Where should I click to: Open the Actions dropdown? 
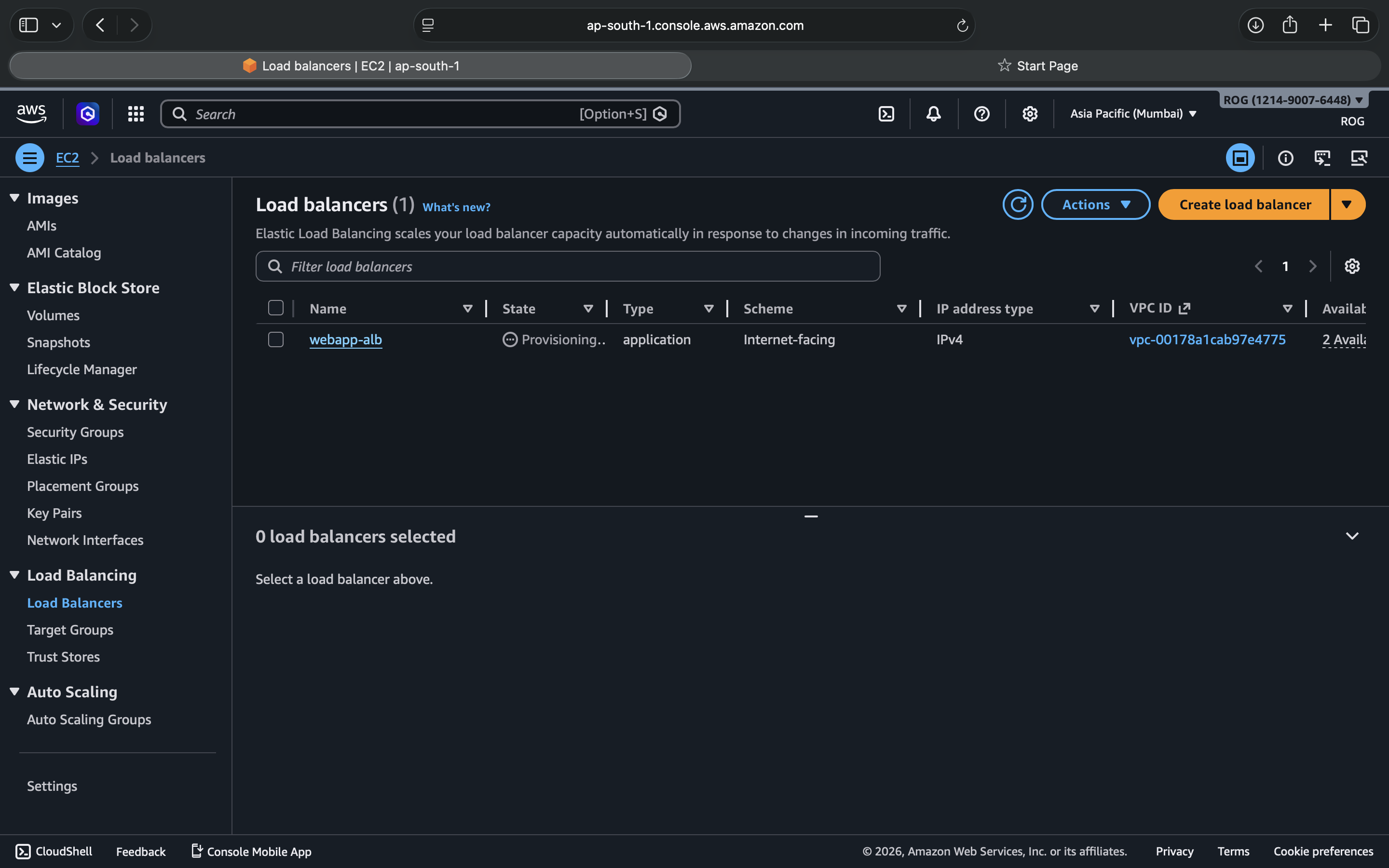point(1095,204)
